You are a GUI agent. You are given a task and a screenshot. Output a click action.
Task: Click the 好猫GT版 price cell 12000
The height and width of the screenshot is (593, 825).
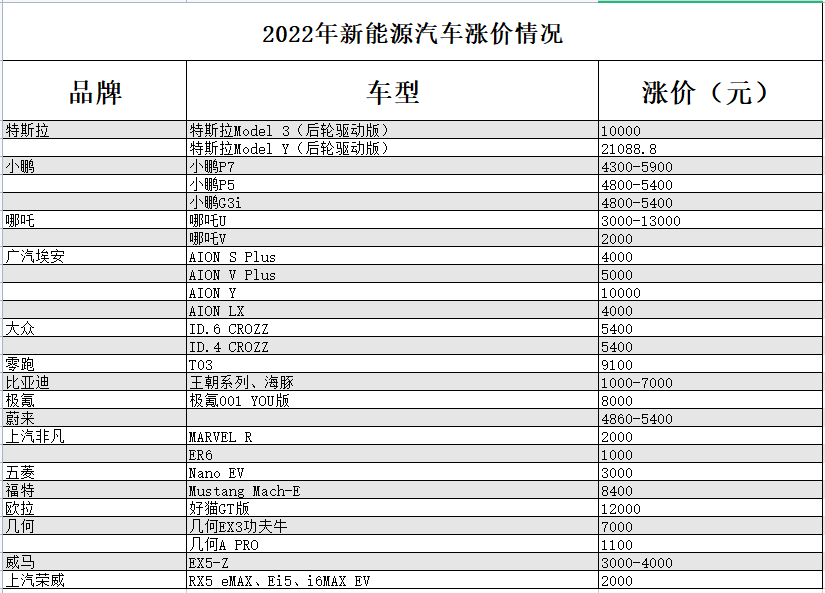pos(708,509)
